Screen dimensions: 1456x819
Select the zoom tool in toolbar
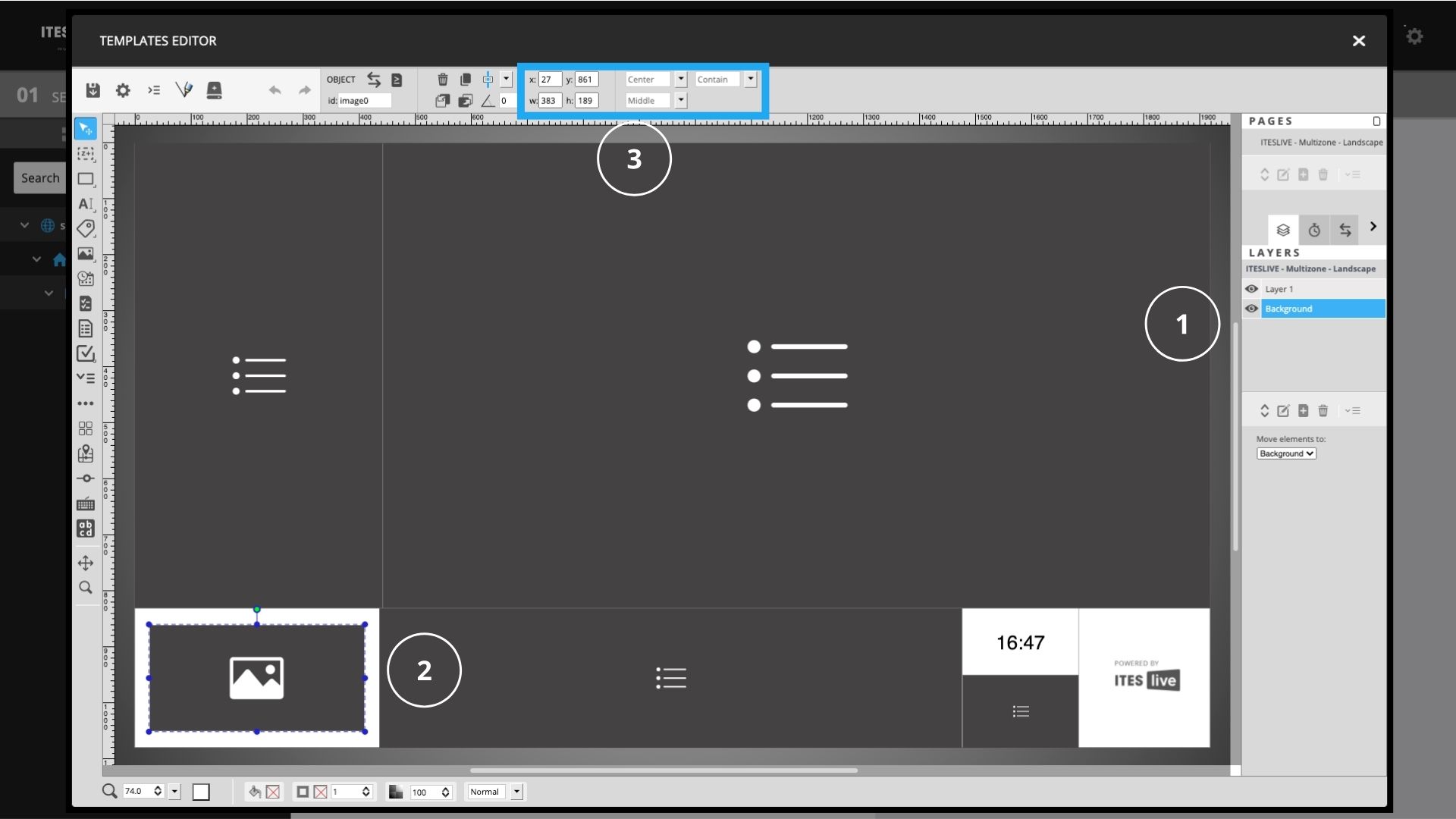click(x=84, y=588)
